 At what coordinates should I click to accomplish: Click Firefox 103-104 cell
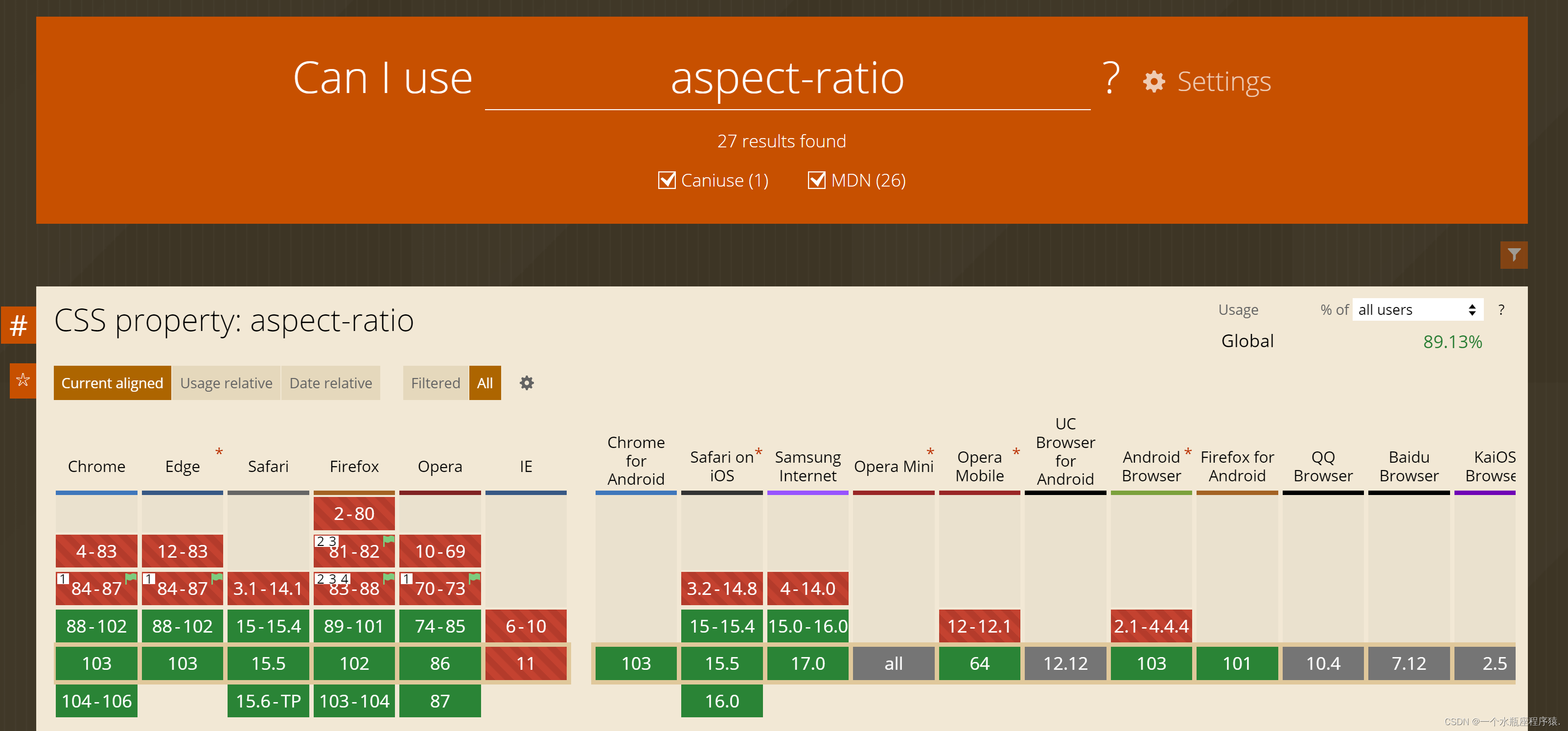[354, 701]
